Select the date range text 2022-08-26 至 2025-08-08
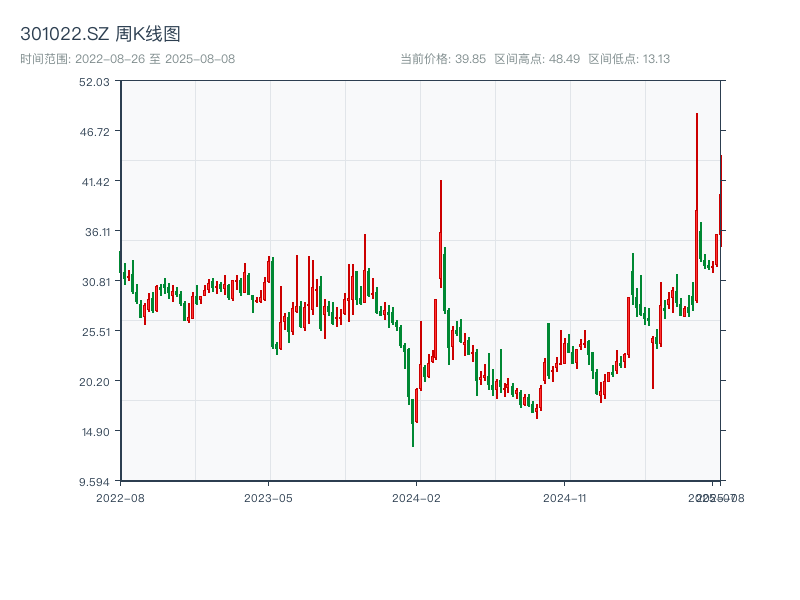This screenshot has width=800, height=600. [x=155, y=59]
